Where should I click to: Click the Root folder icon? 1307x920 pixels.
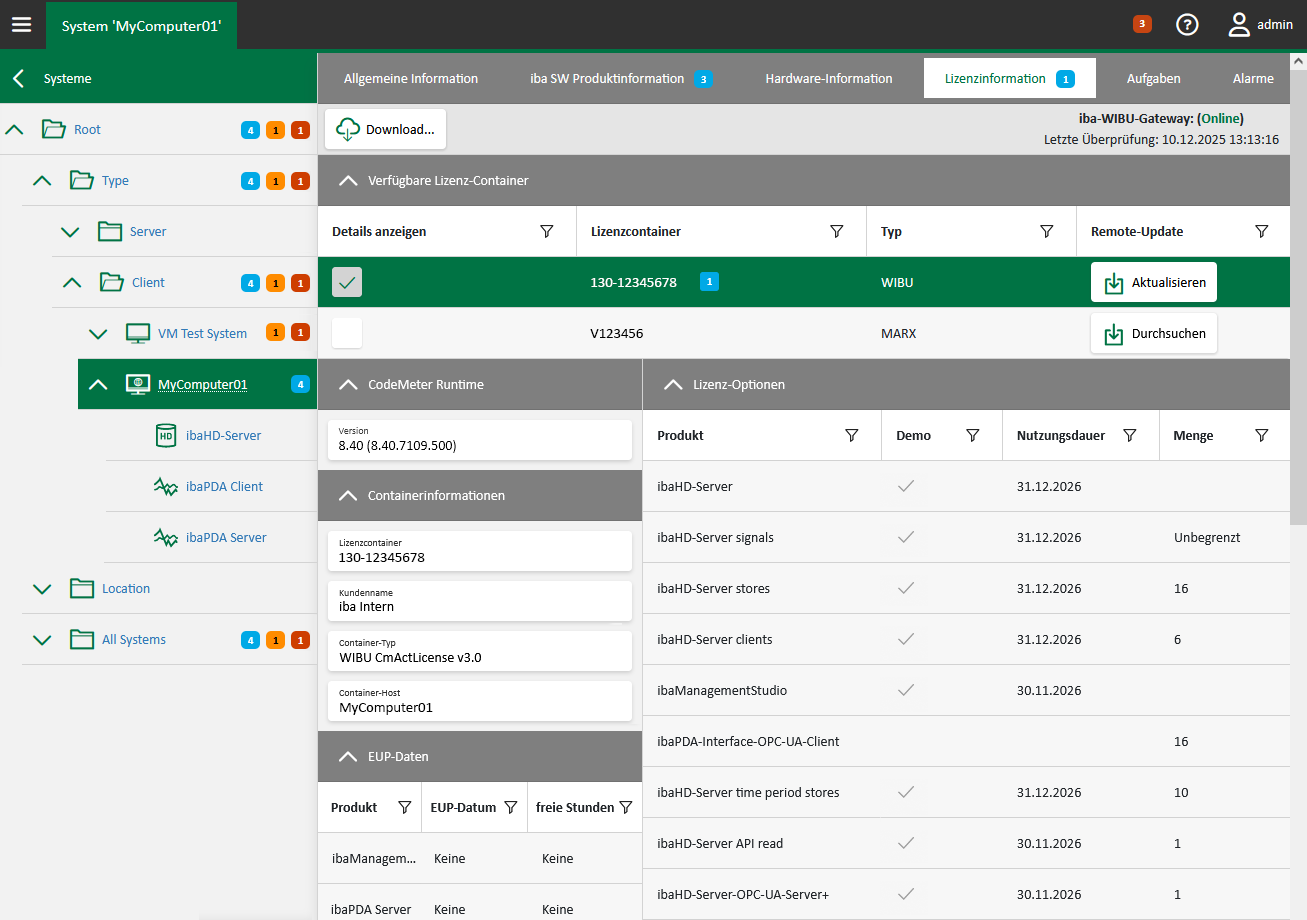coord(54,129)
